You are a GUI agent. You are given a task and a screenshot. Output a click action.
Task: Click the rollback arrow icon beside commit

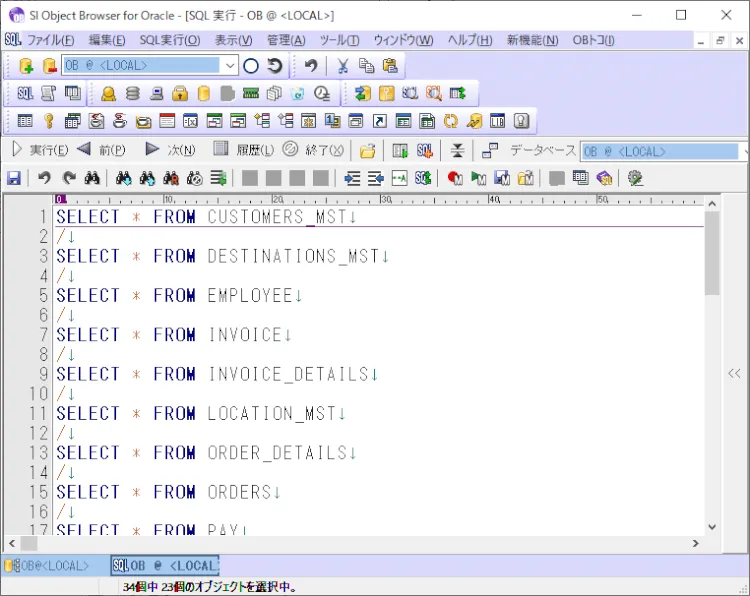tap(275, 66)
